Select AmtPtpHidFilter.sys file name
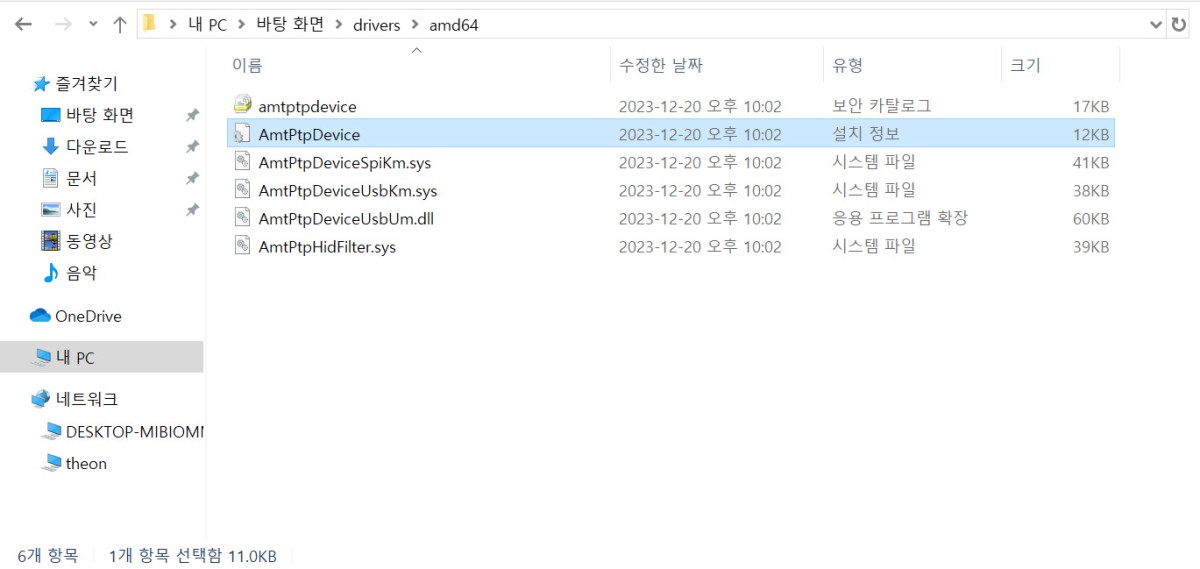1200x569 pixels. 327,246
